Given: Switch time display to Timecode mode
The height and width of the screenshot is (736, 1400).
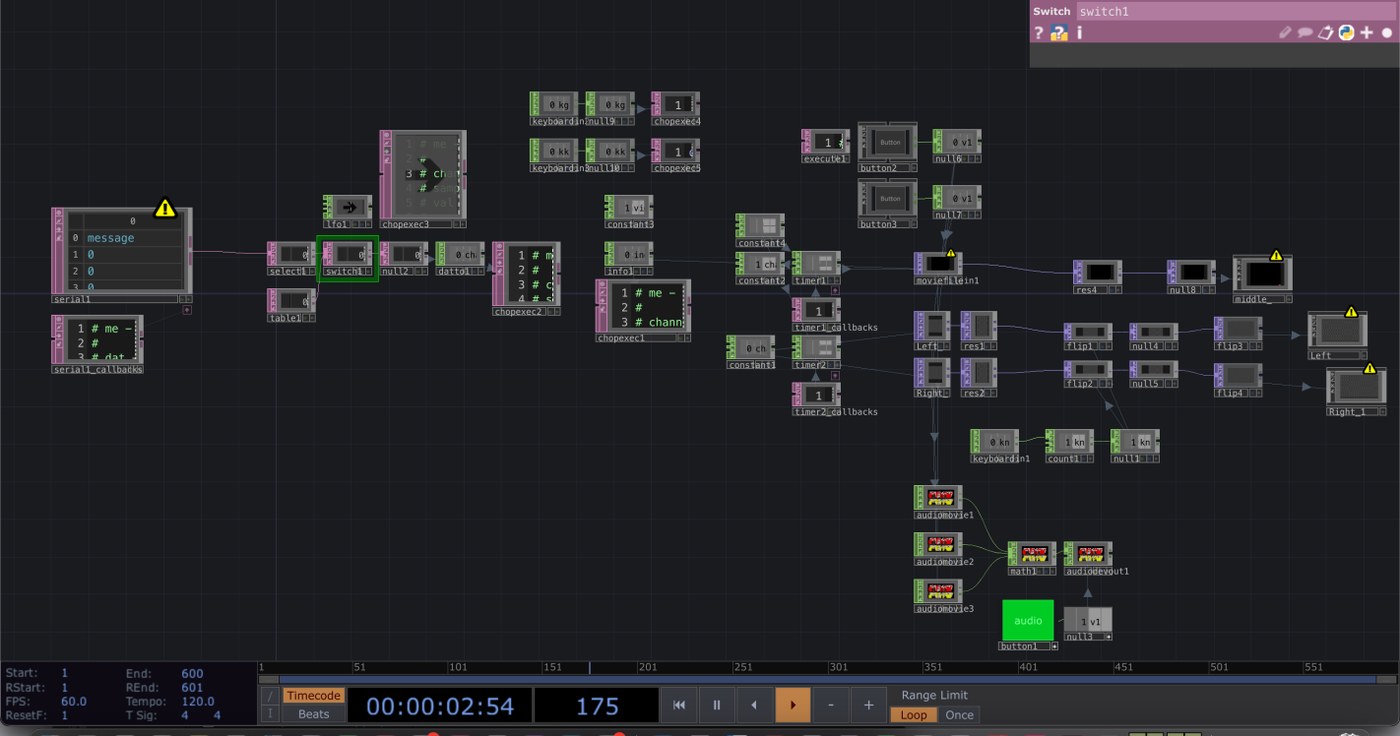Looking at the screenshot, I should click(x=314, y=695).
